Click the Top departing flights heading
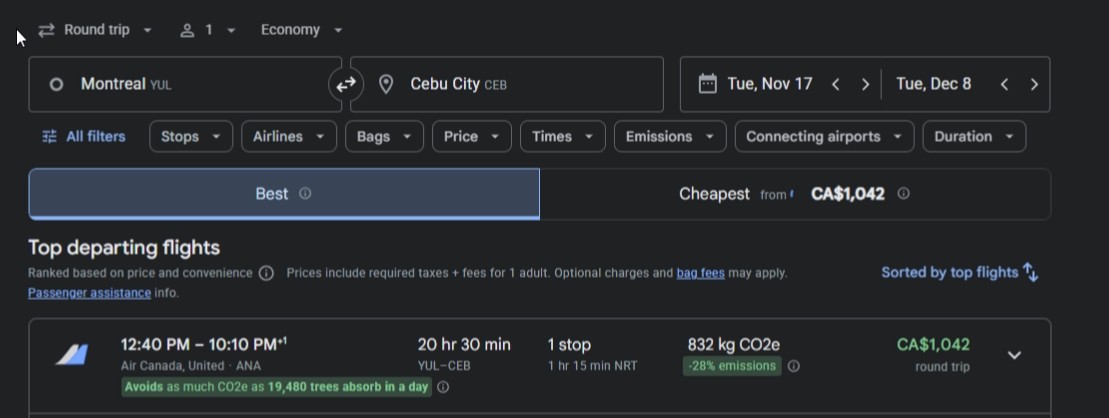Screen dimensions: 1109x418 click(124, 248)
